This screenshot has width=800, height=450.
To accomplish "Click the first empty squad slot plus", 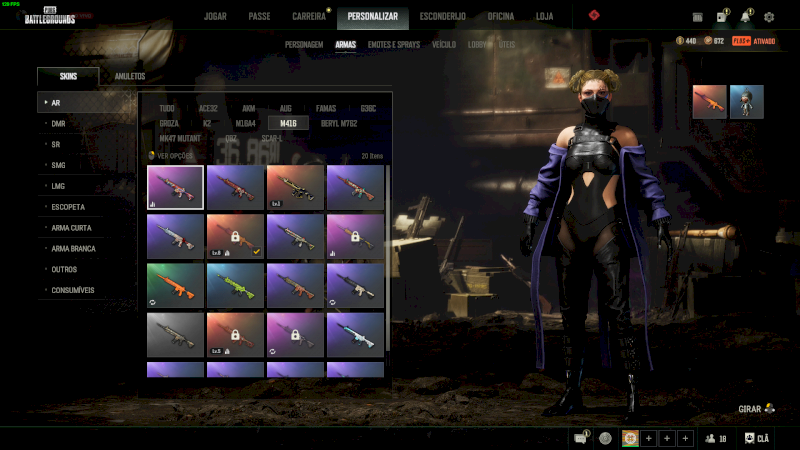I will (x=648, y=438).
